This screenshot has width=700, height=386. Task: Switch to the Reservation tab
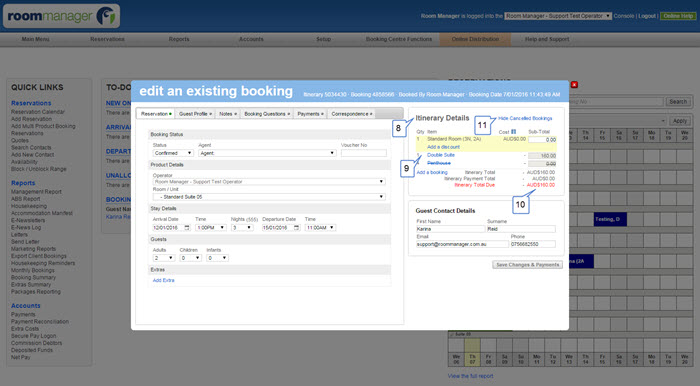tap(156, 114)
